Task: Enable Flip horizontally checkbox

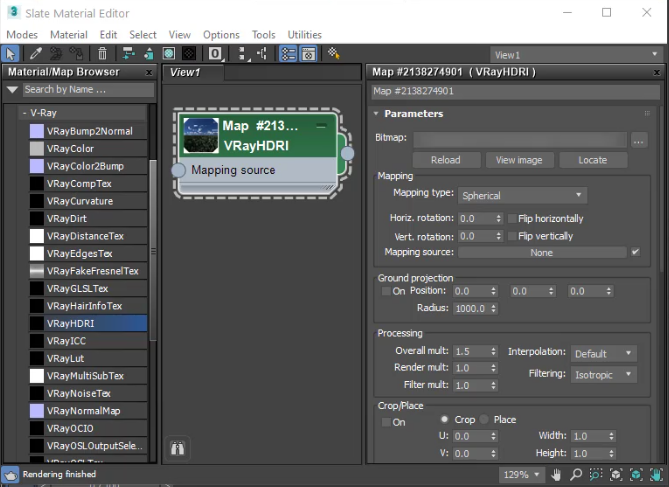Action: click(x=512, y=219)
